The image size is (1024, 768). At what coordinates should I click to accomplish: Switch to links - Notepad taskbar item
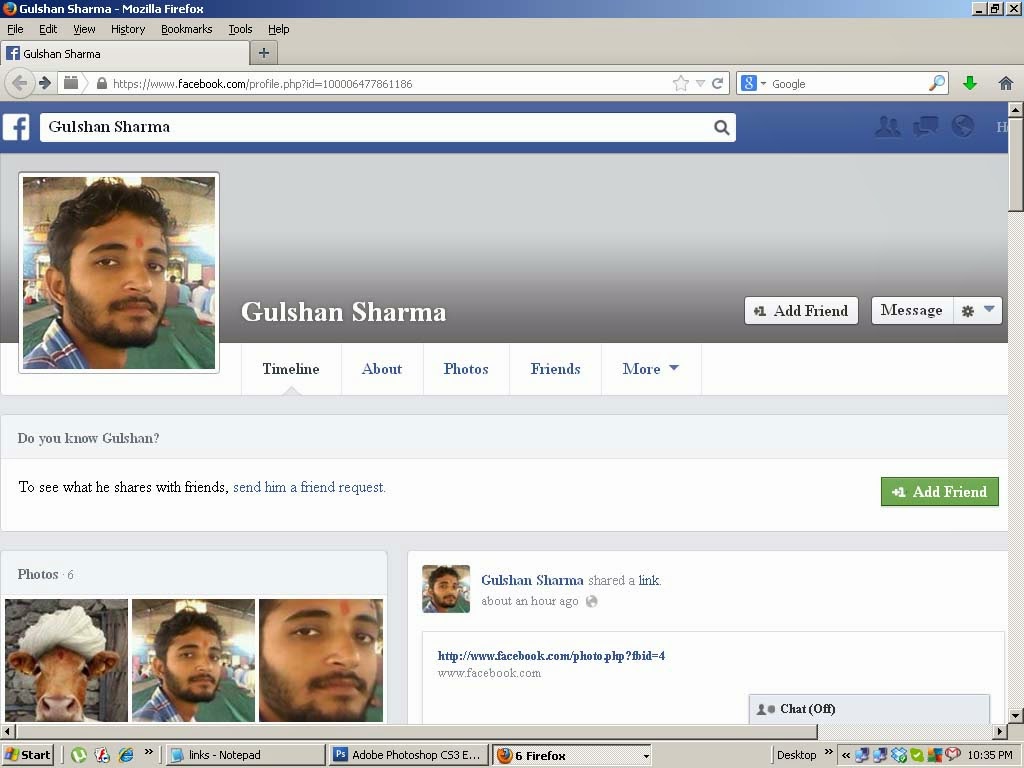246,755
